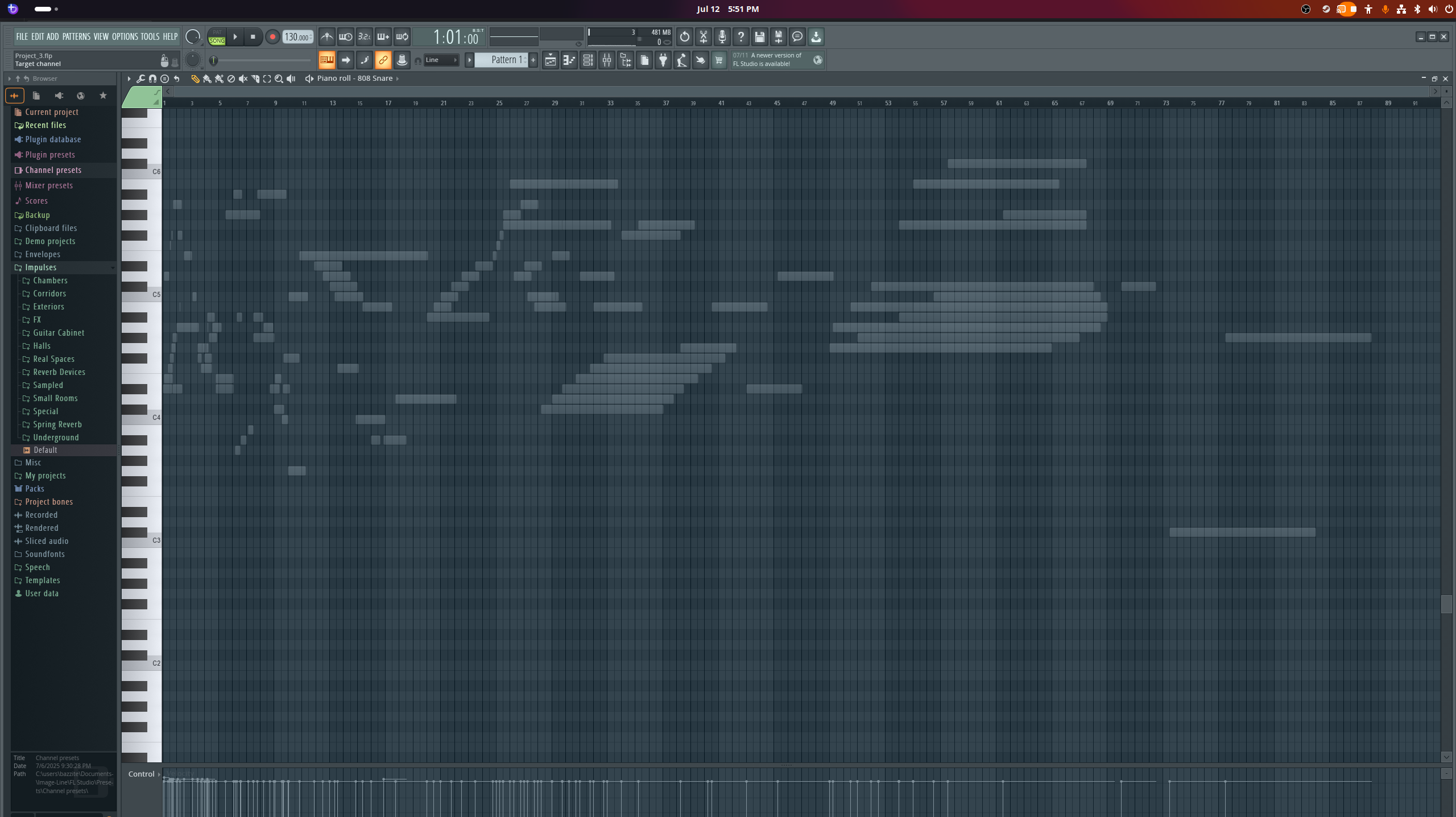Open the Mixer view icon
The width and height of the screenshot is (1456, 817).
point(607,60)
